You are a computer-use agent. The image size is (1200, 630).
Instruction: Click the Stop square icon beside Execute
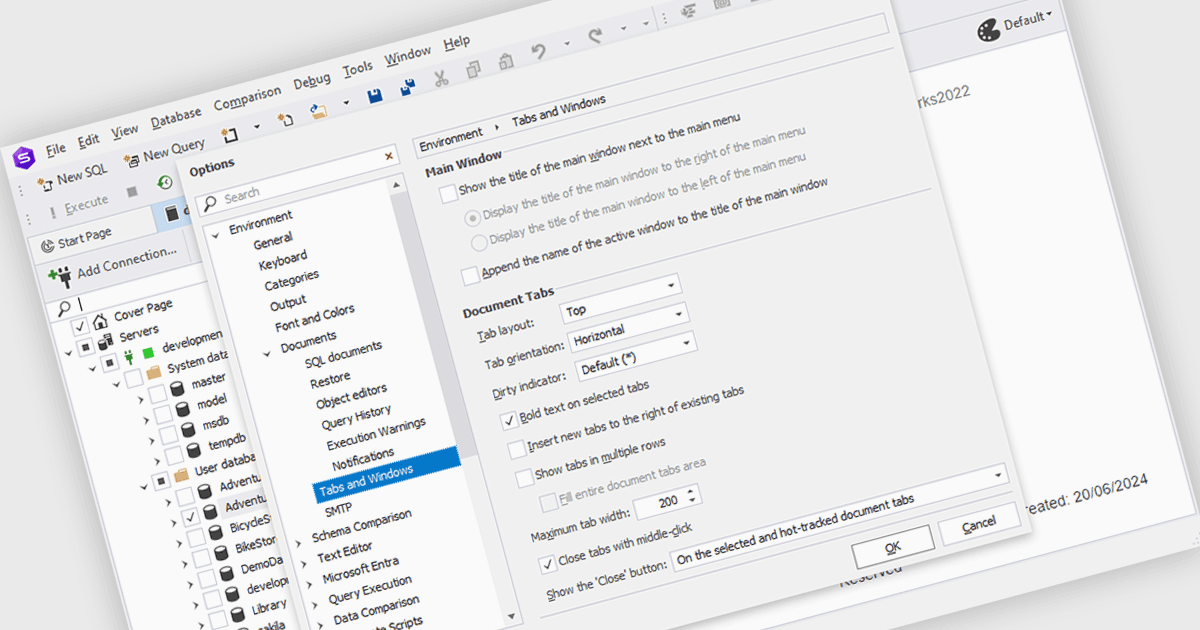(x=132, y=192)
